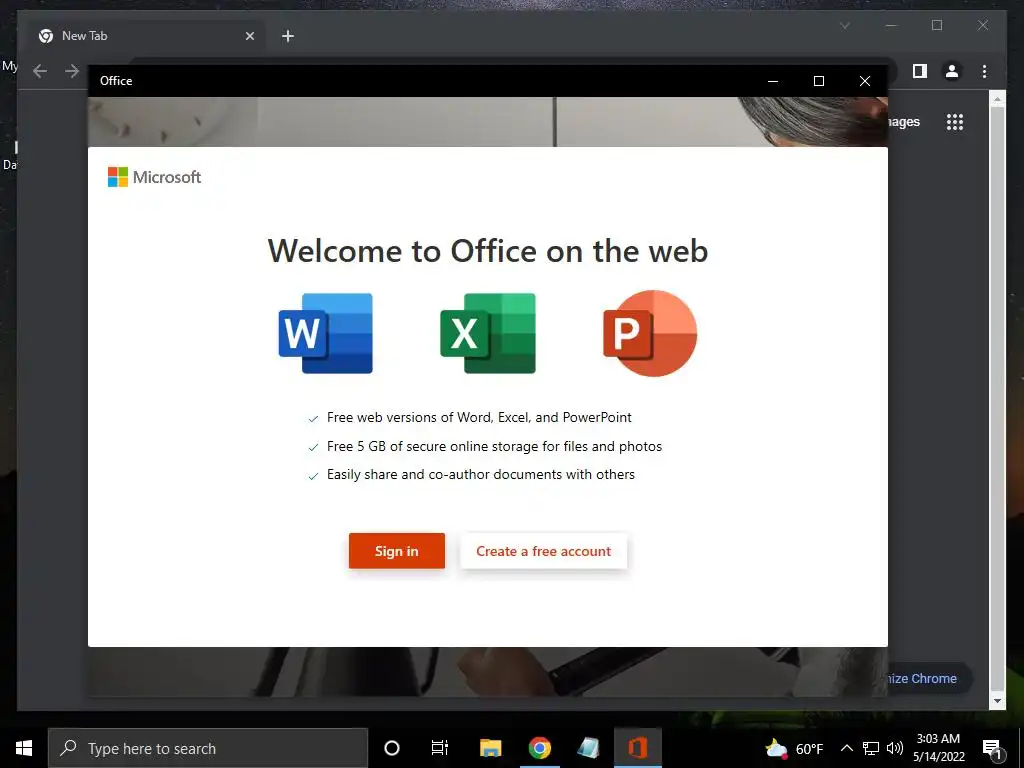Click the orange Sign in button
This screenshot has width=1024, height=768.
coord(396,551)
